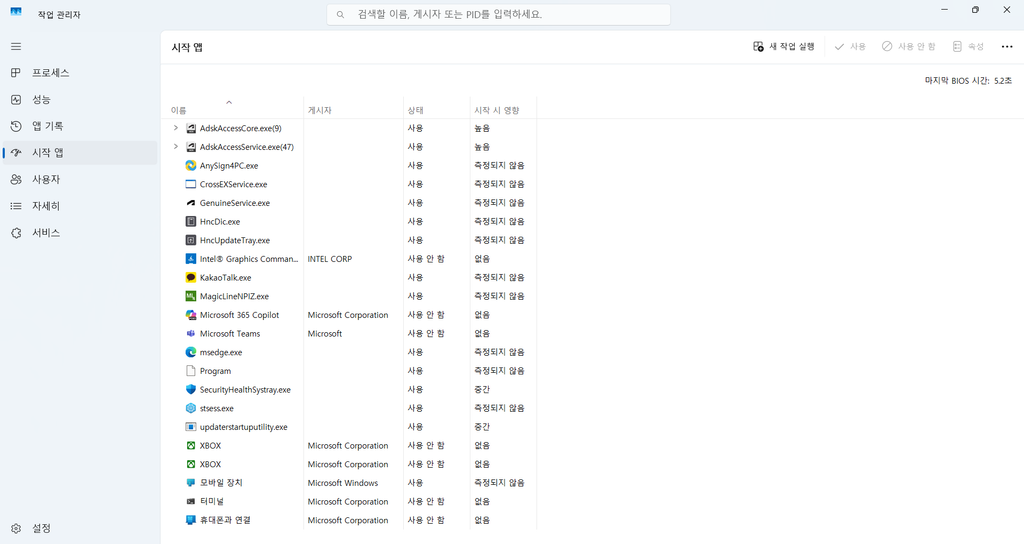Click the Microsoft Teams icon
Image resolution: width=1024 pixels, height=544 pixels.
pos(191,334)
